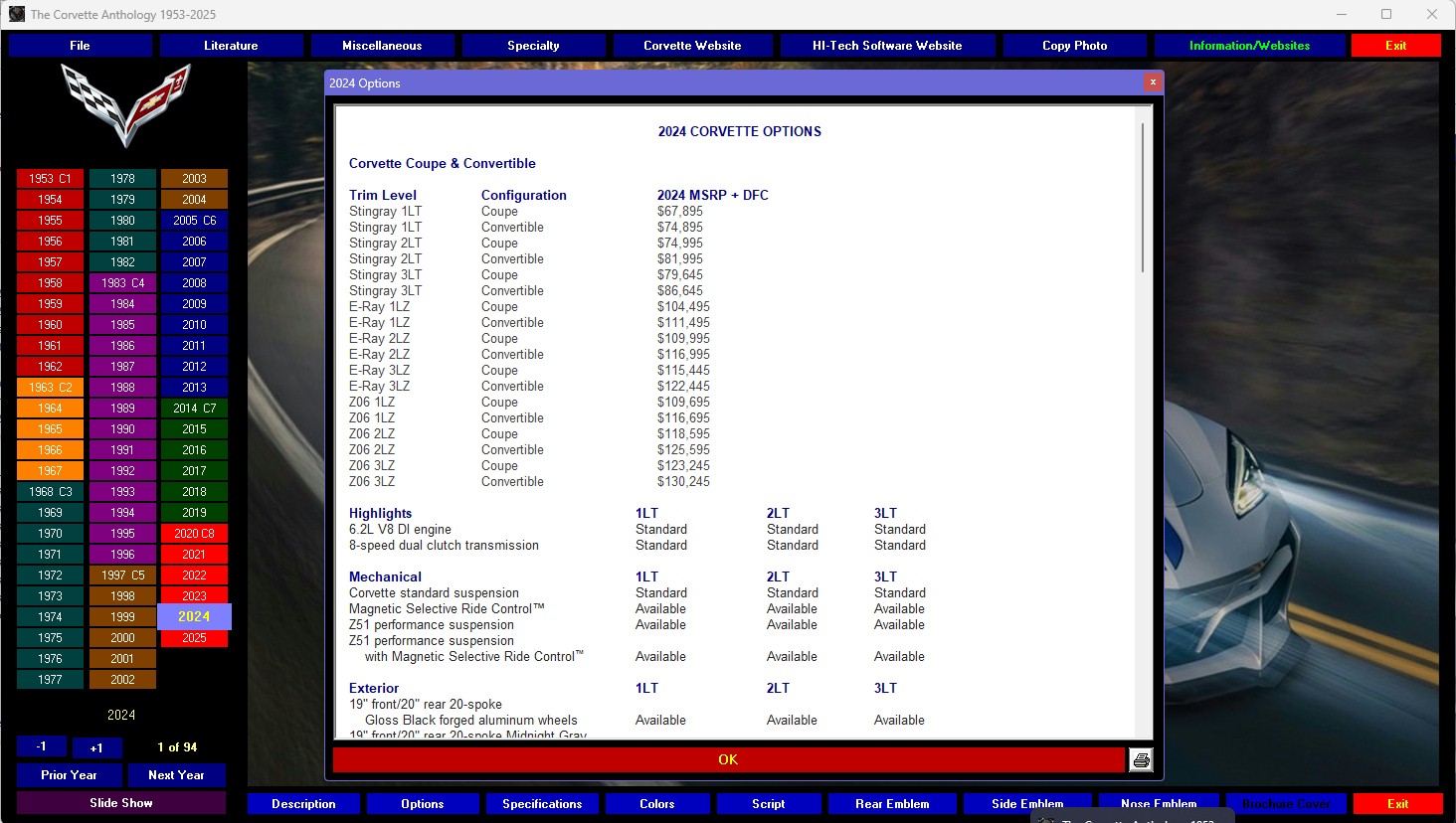
Task: Select model year 2005 C6
Action: (x=194, y=221)
